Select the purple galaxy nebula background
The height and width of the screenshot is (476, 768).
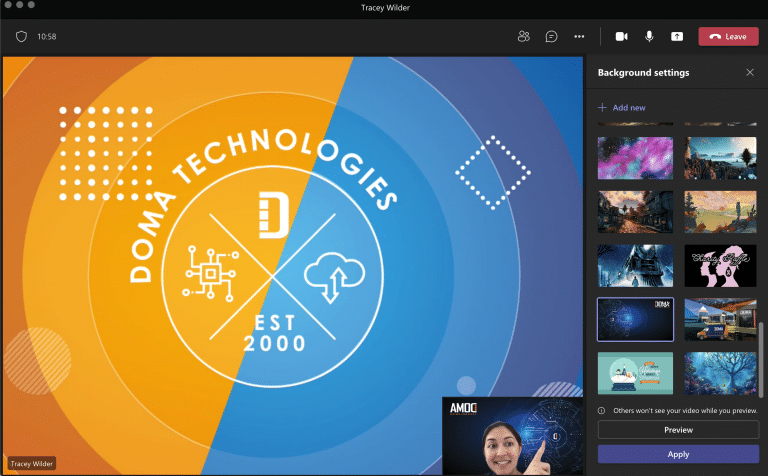tap(635, 158)
